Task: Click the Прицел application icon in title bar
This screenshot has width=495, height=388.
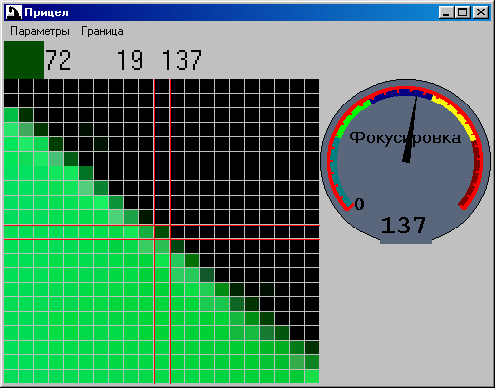Action: pyautogui.click(x=14, y=13)
